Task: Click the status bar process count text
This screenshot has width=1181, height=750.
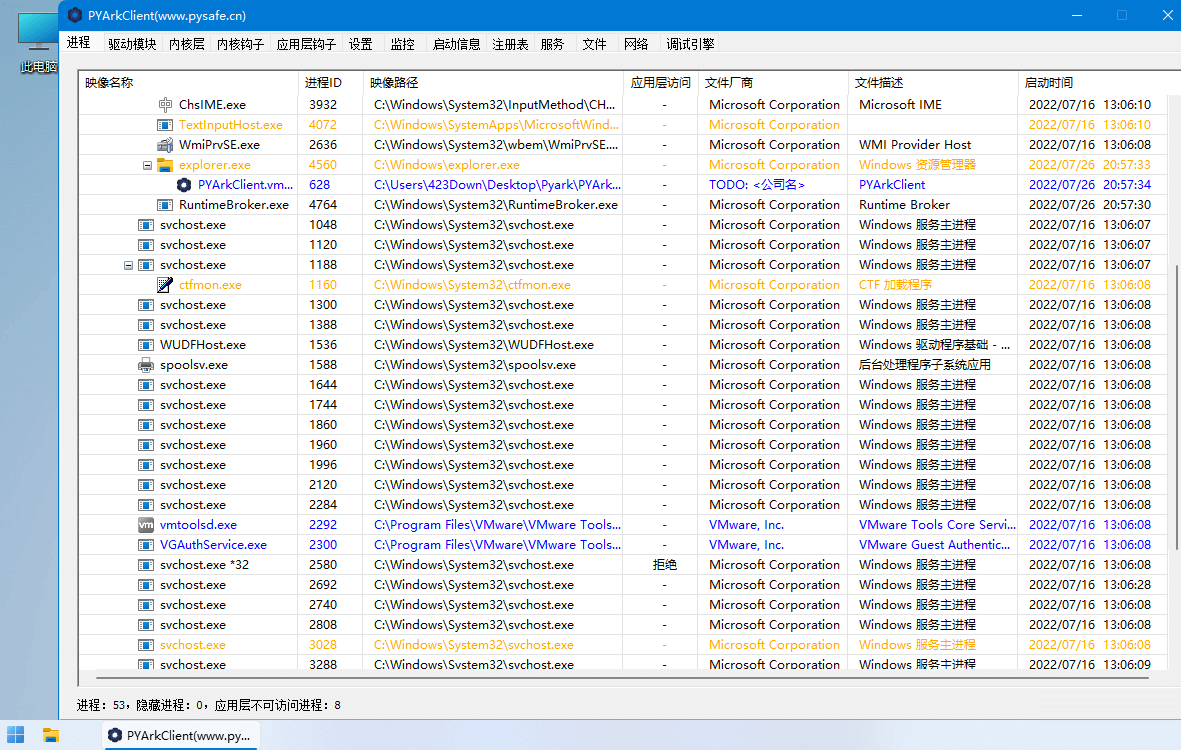Action: click(209, 706)
